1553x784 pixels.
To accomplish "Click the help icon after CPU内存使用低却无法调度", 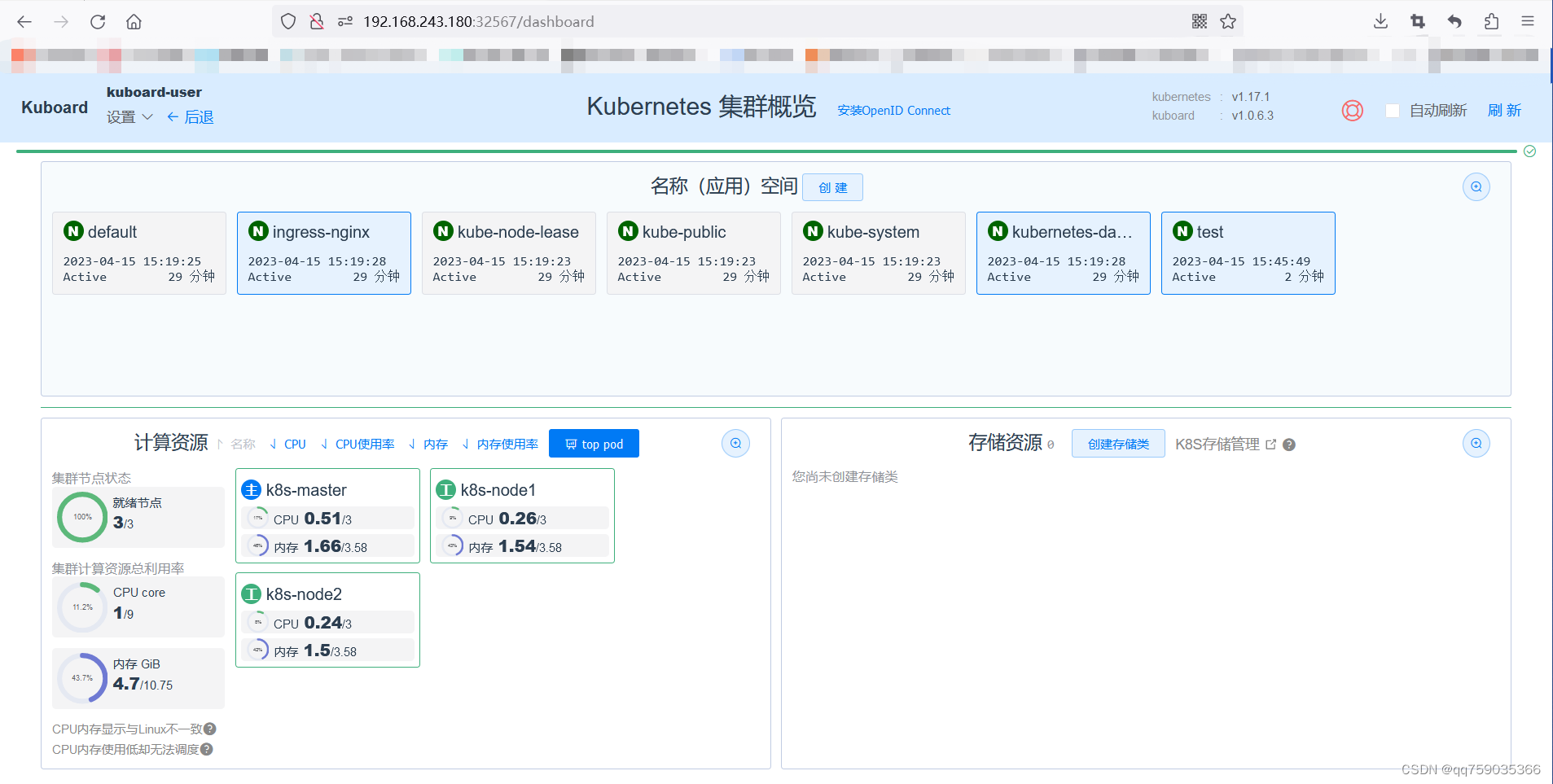I will [x=207, y=749].
